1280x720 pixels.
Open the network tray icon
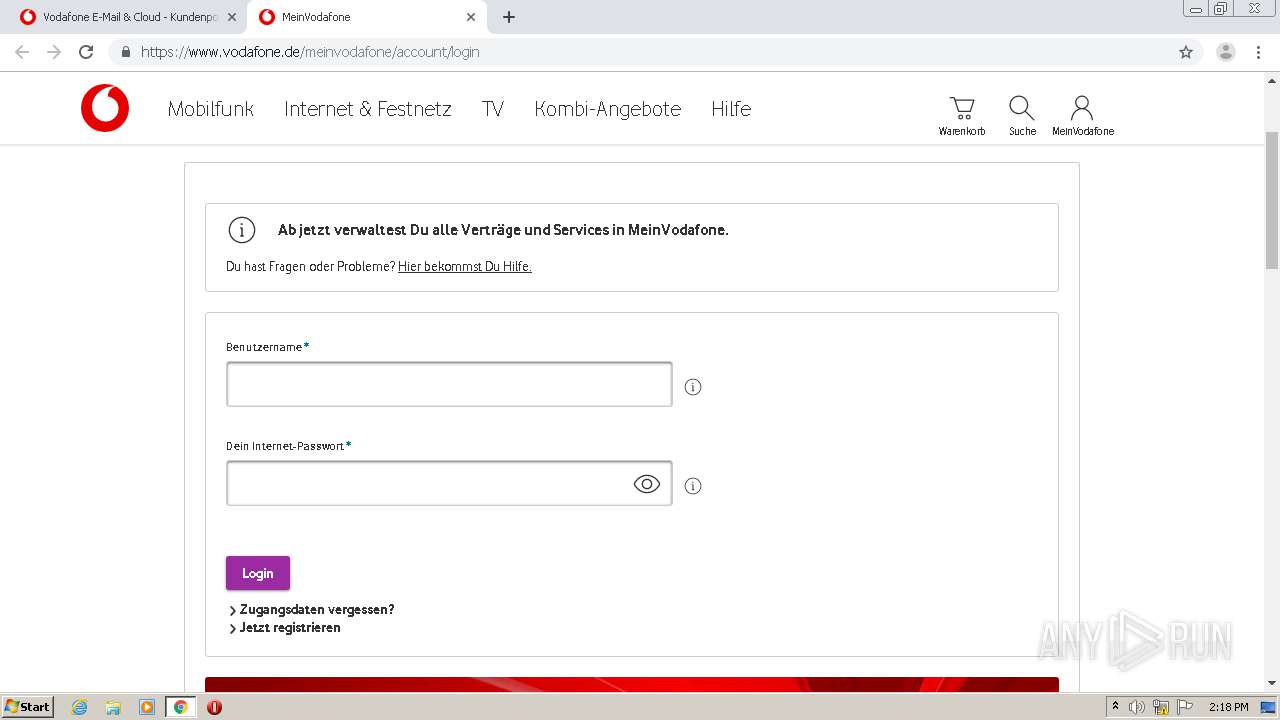pyautogui.click(x=1161, y=707)
